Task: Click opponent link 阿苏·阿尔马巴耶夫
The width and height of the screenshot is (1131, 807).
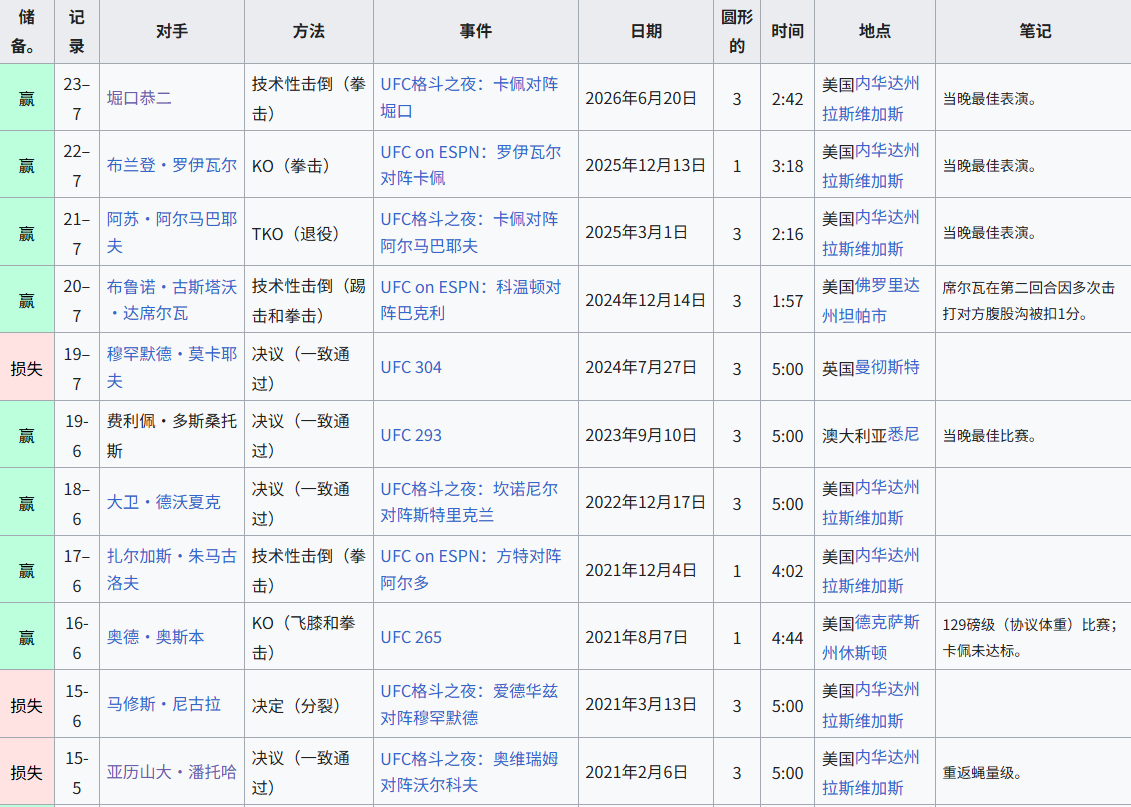Action: (172, 232)
